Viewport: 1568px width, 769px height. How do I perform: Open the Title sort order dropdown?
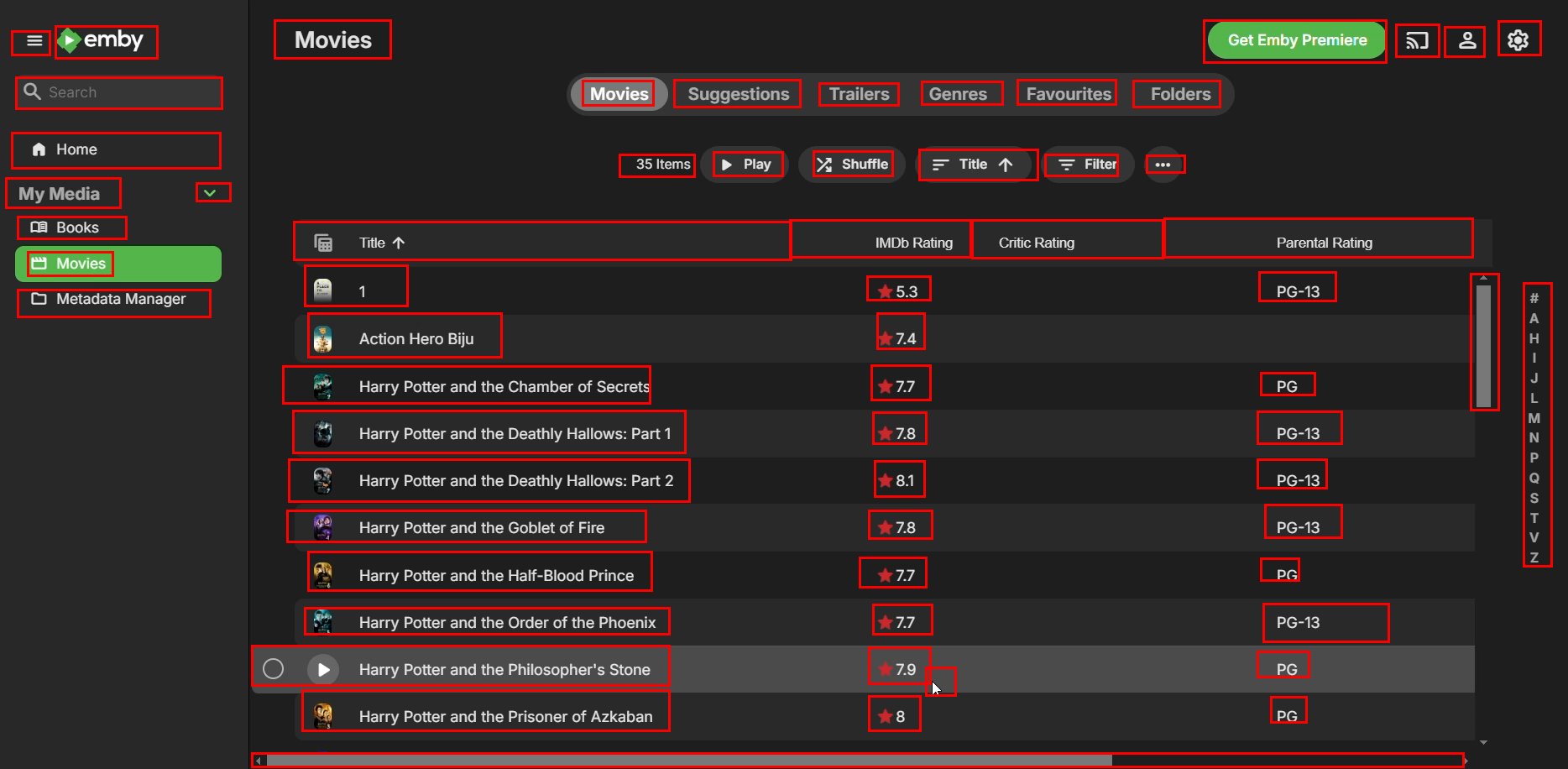click(974, 165)
